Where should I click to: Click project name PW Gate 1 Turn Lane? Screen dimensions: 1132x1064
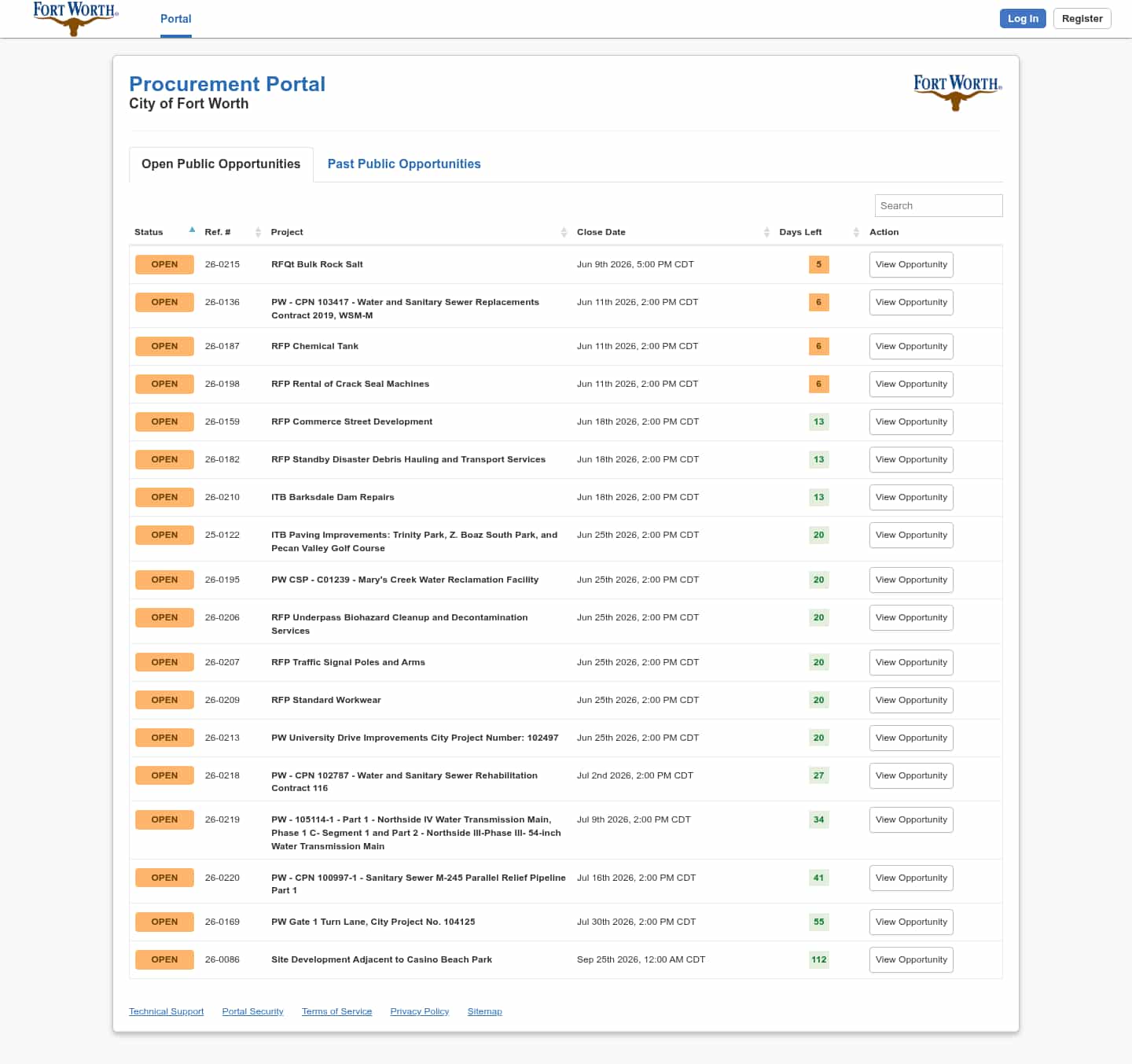point(373,922)
